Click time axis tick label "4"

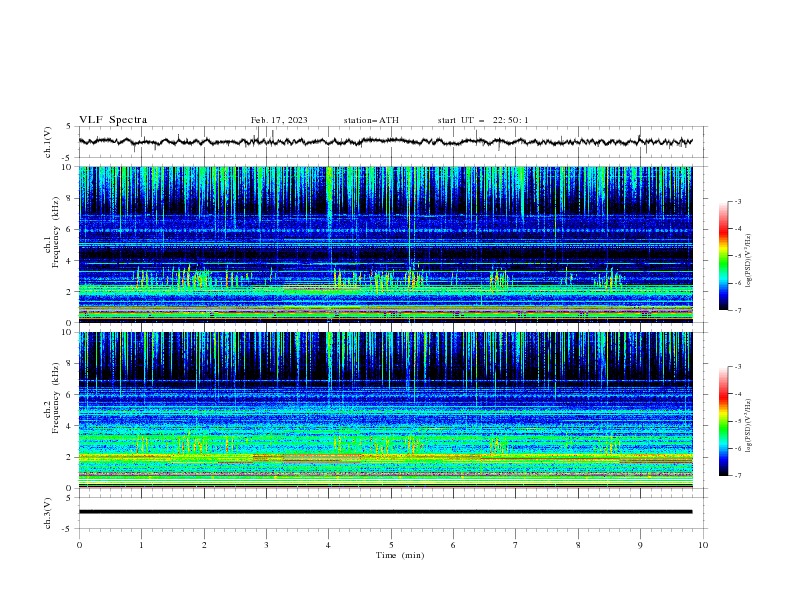[328, 545]
